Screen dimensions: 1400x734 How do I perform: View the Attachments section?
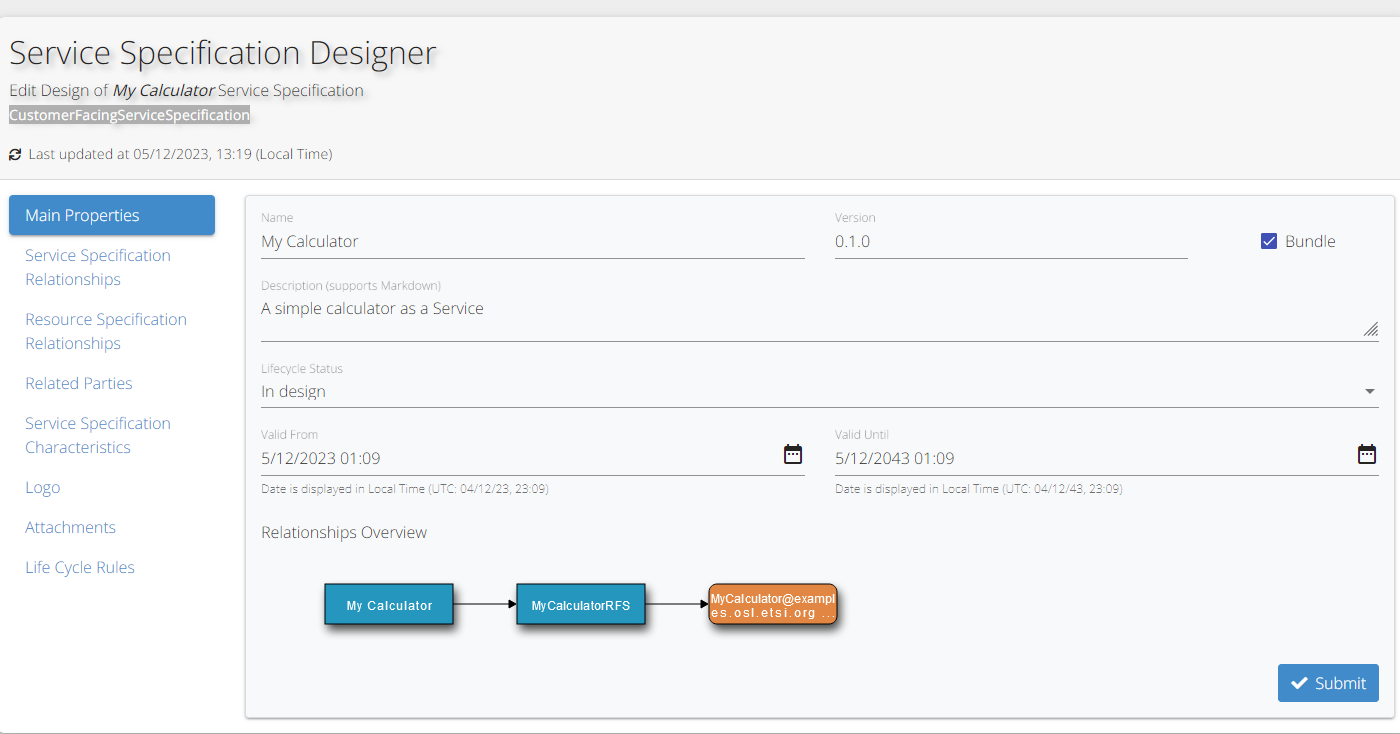pyautogui.click(x=70, y=527)
